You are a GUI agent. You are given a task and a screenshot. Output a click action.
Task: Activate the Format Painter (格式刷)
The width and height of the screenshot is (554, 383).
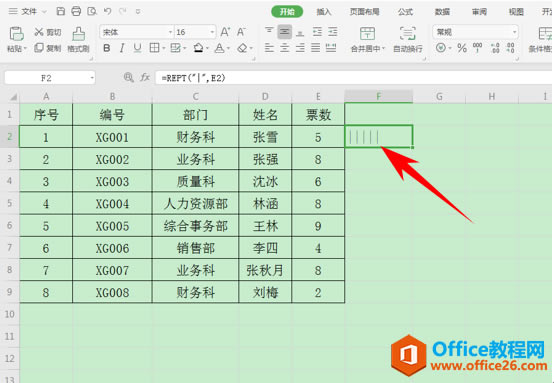(x=78, y=39)
